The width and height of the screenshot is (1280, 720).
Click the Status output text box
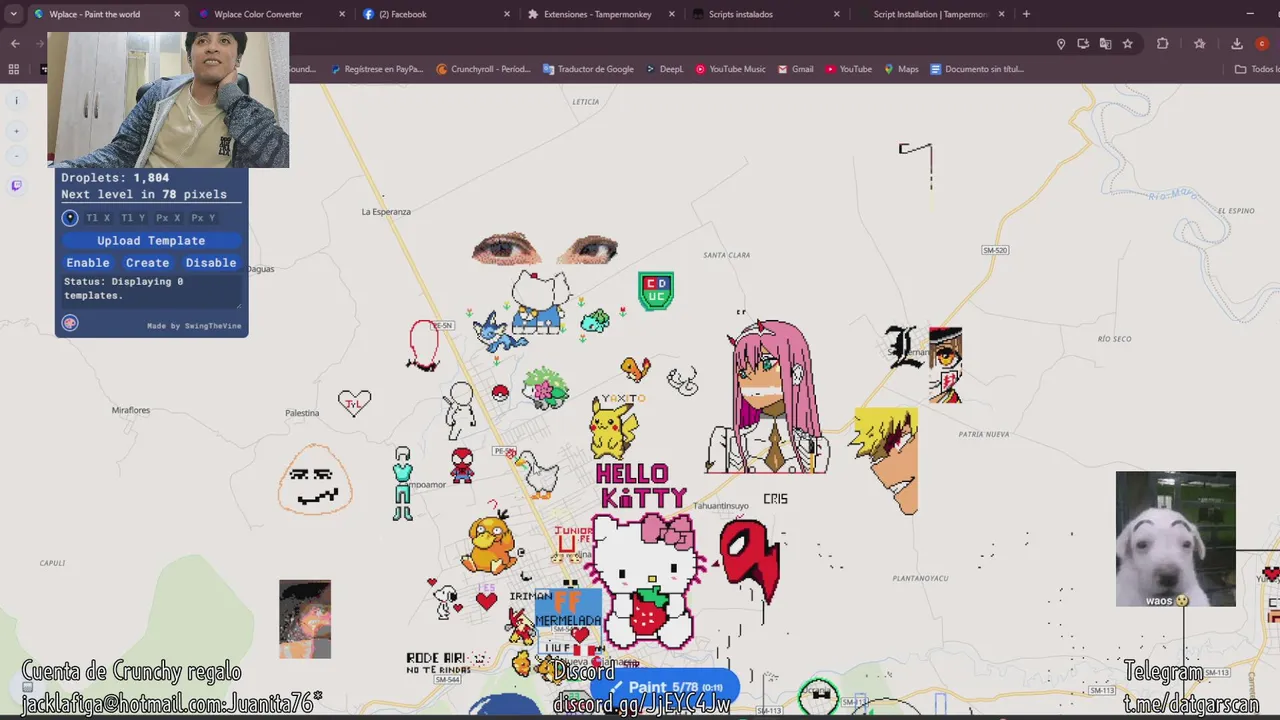(x=151, y=291)
